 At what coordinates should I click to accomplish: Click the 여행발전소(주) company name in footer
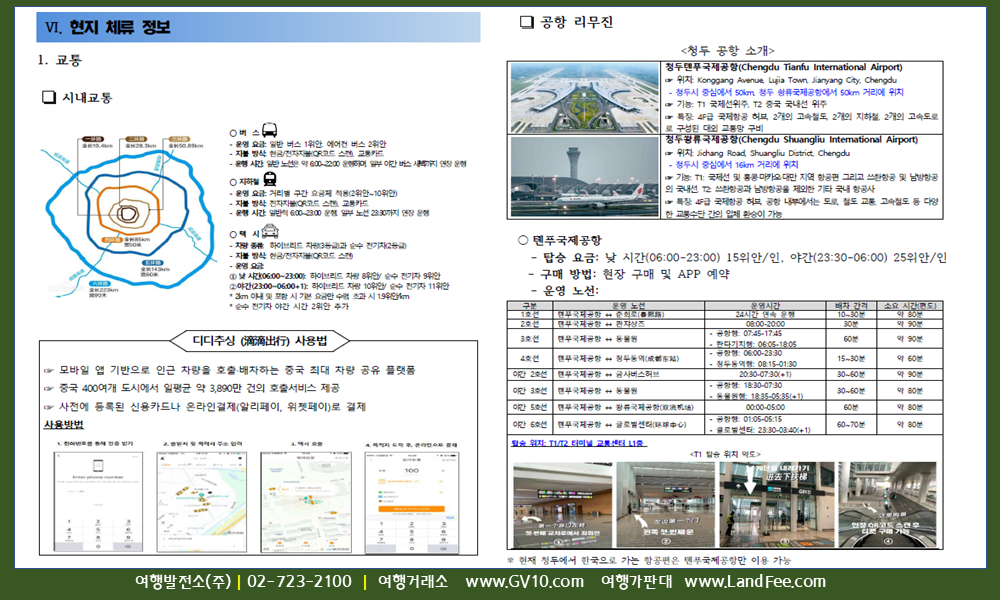pyautogui.click(x=183, y=582)
